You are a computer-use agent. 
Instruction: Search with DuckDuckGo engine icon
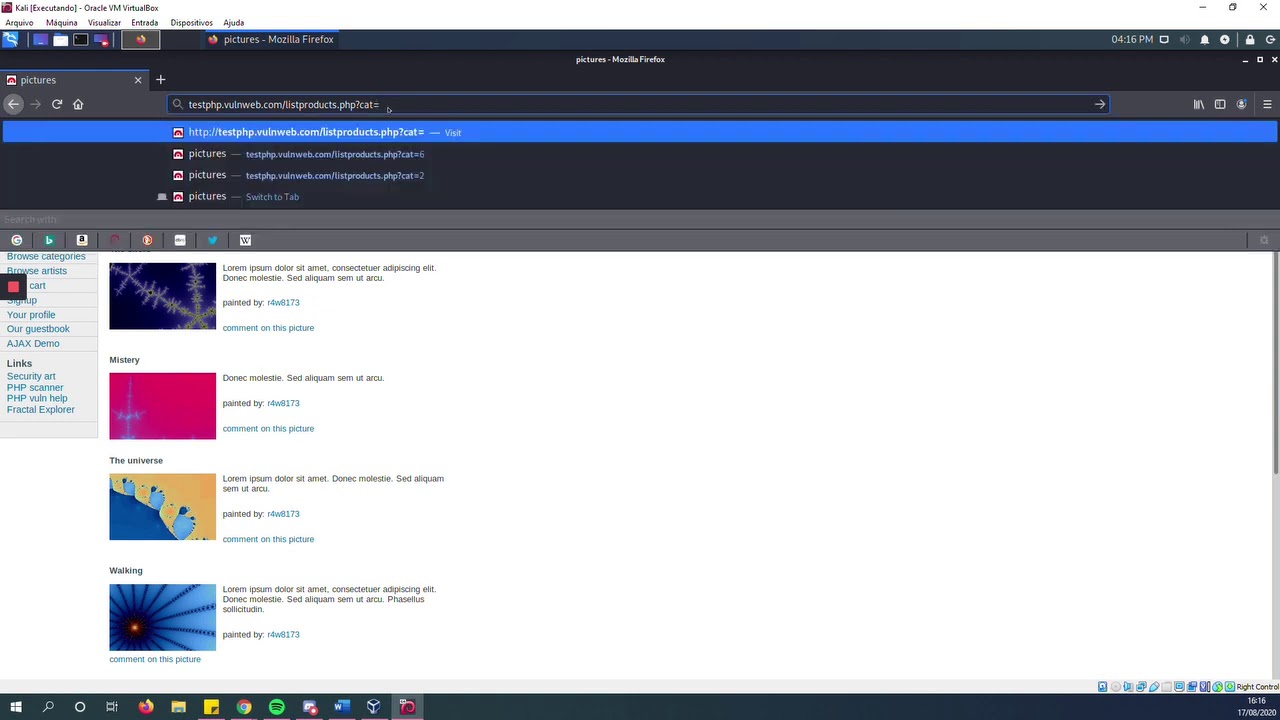(x=147, y=240)
